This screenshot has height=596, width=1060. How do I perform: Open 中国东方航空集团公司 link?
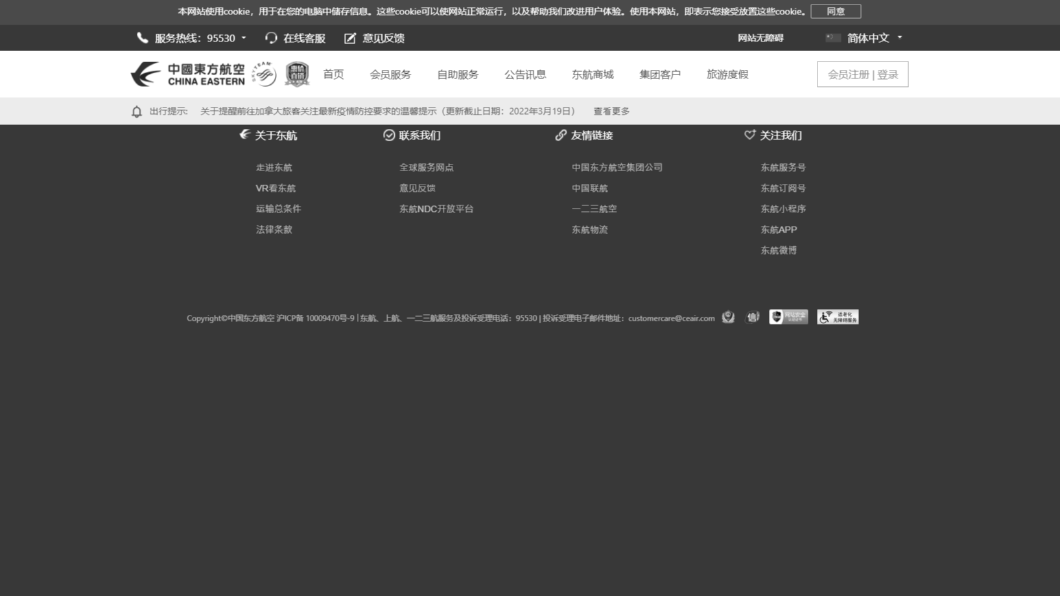(617, 168)
